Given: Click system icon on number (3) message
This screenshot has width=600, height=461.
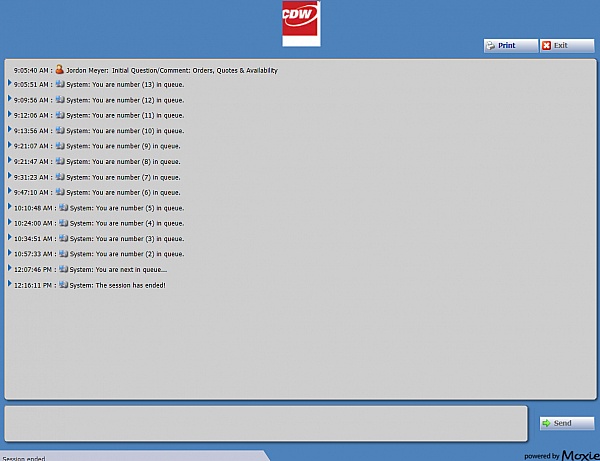Looking at the screenshot, I should tap(64, 238).
